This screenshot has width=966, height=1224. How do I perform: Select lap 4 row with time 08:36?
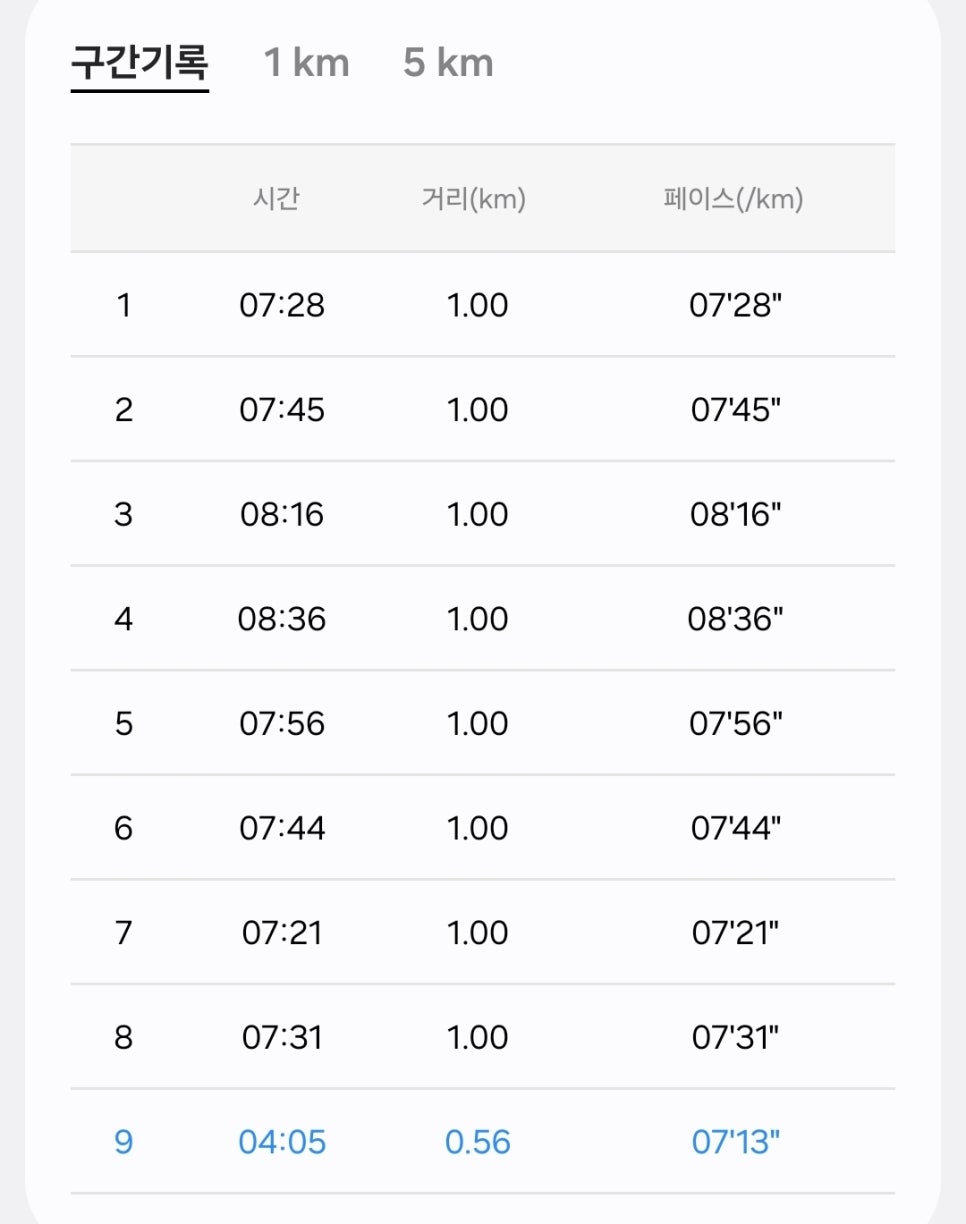(482, 619)
